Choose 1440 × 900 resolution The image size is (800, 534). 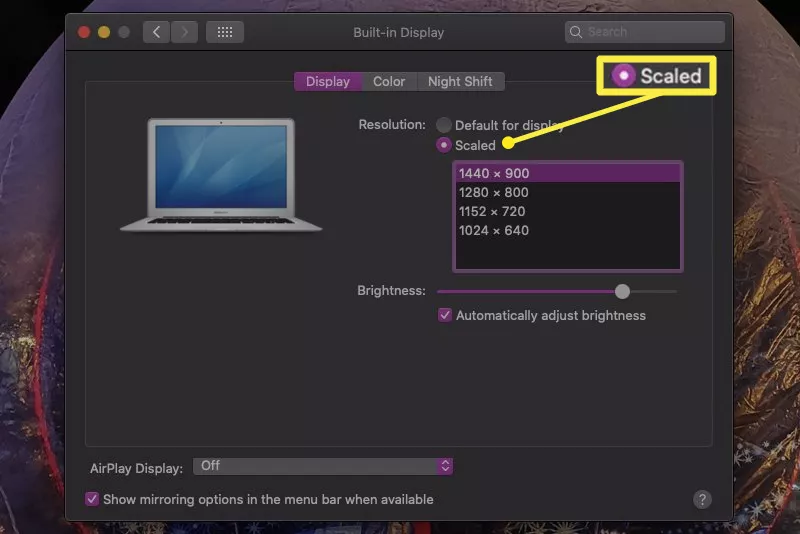(x=567, y=173)
